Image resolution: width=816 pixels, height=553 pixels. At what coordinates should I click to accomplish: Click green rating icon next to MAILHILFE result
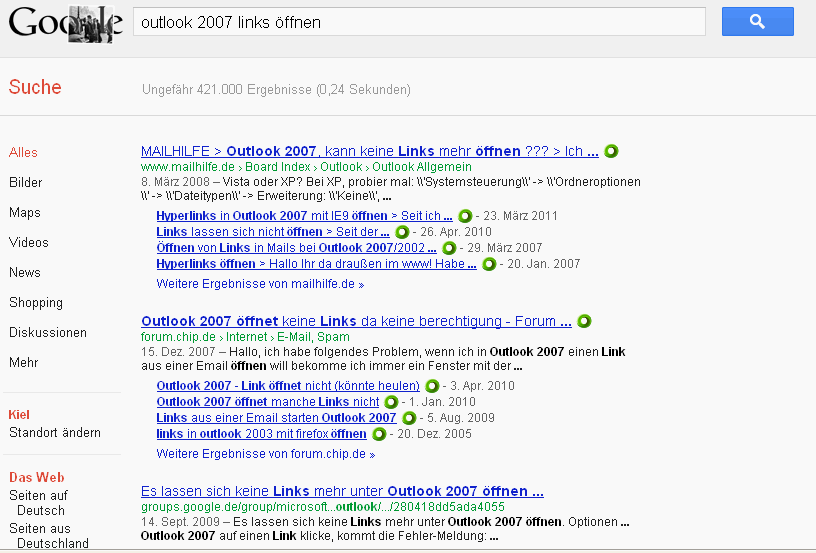point(611,151)
